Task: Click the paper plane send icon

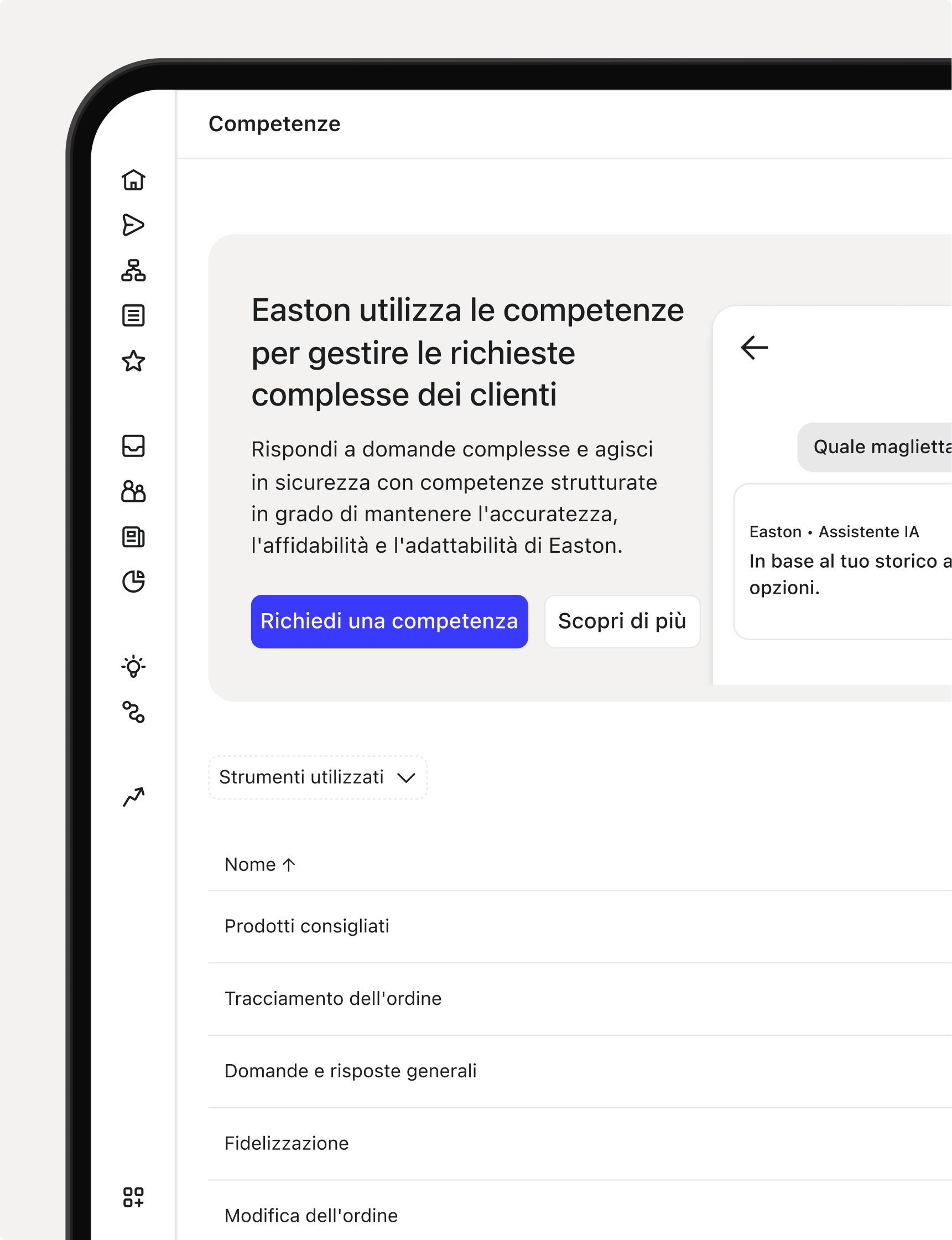Action: click(x=133, y=225)
